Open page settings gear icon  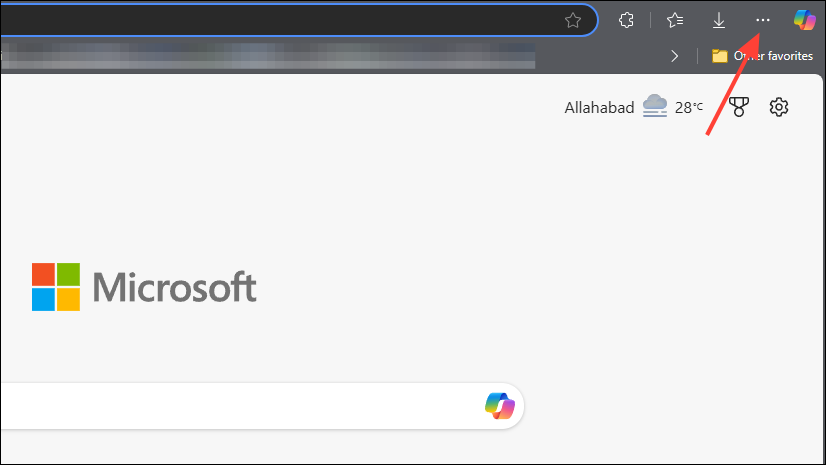779,107
